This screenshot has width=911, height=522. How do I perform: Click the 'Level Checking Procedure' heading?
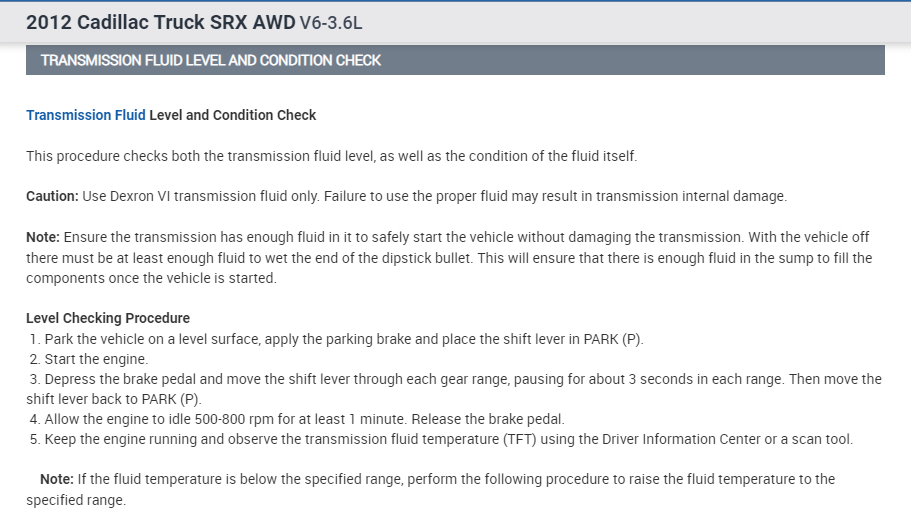tap(108, 318)
